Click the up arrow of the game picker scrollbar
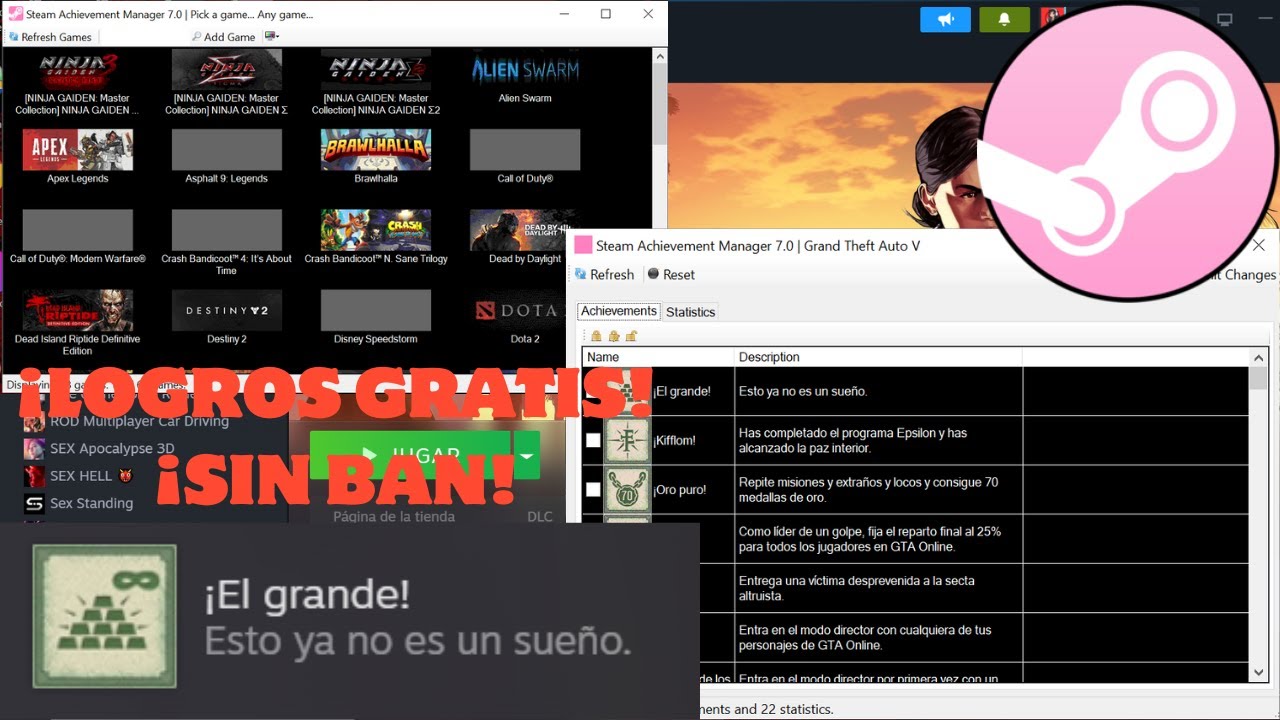Image resolution: width=1280 pixels, height=720 pixels. coord(659,56)
